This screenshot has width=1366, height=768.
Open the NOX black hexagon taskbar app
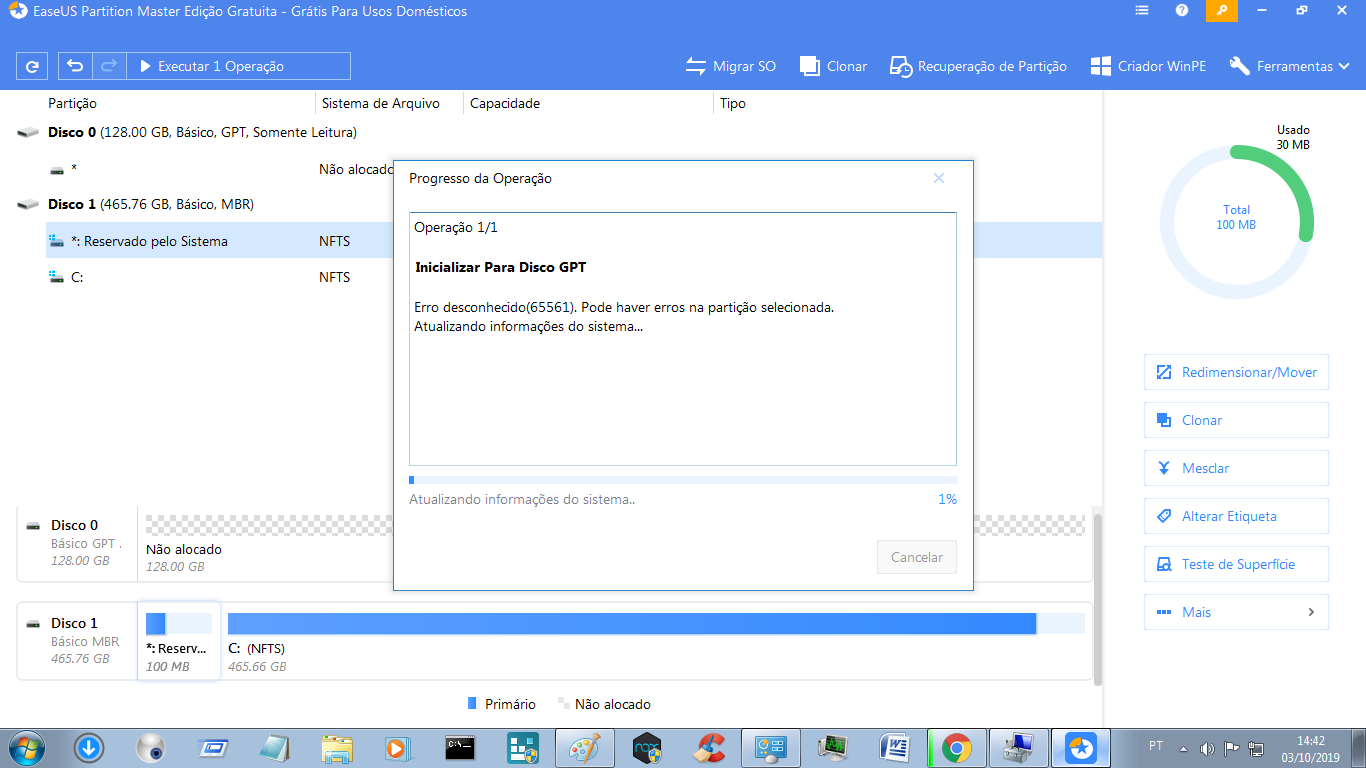click(648, 747)
